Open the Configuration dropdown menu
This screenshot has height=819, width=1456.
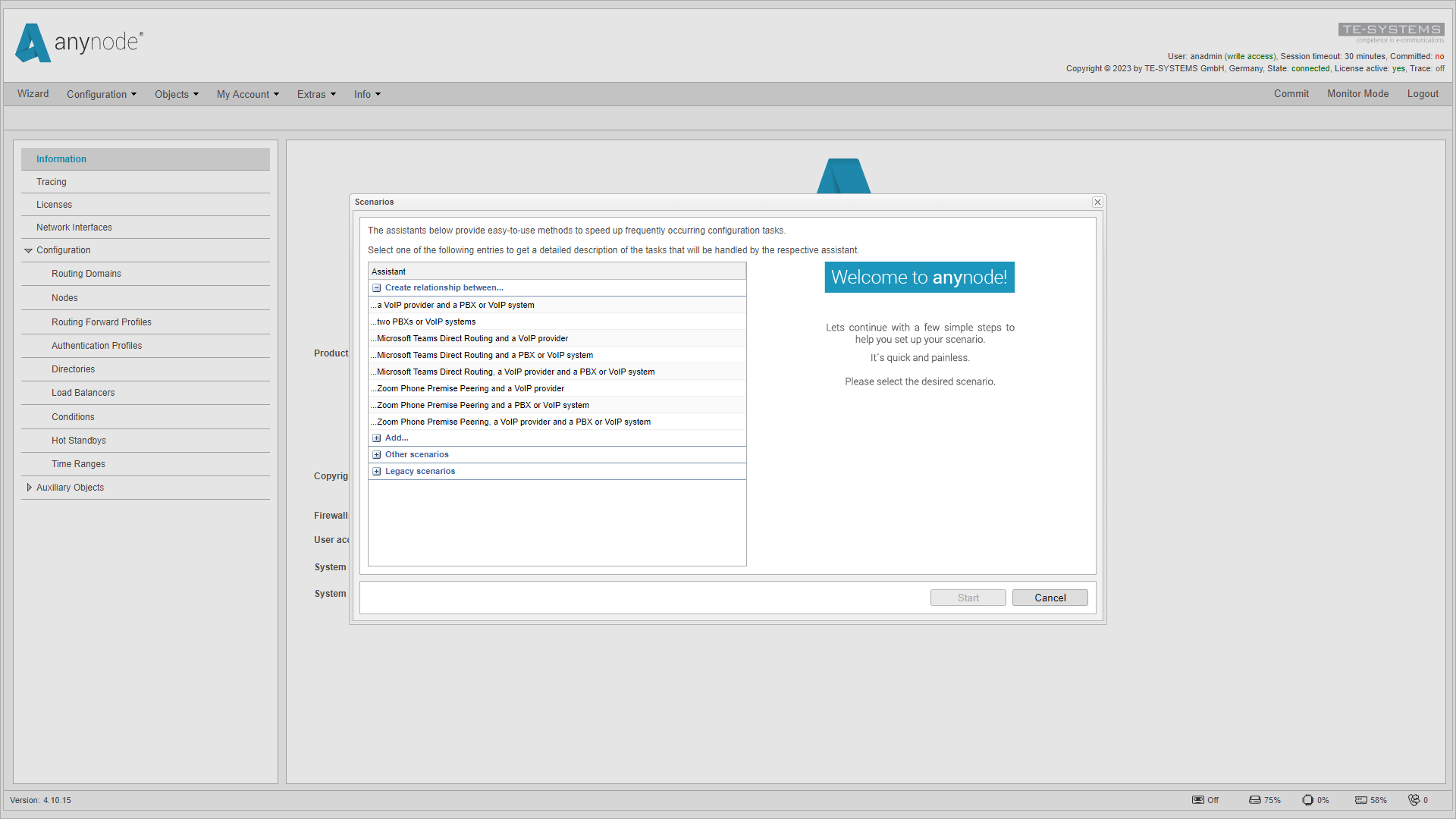(x=102, y=94)
